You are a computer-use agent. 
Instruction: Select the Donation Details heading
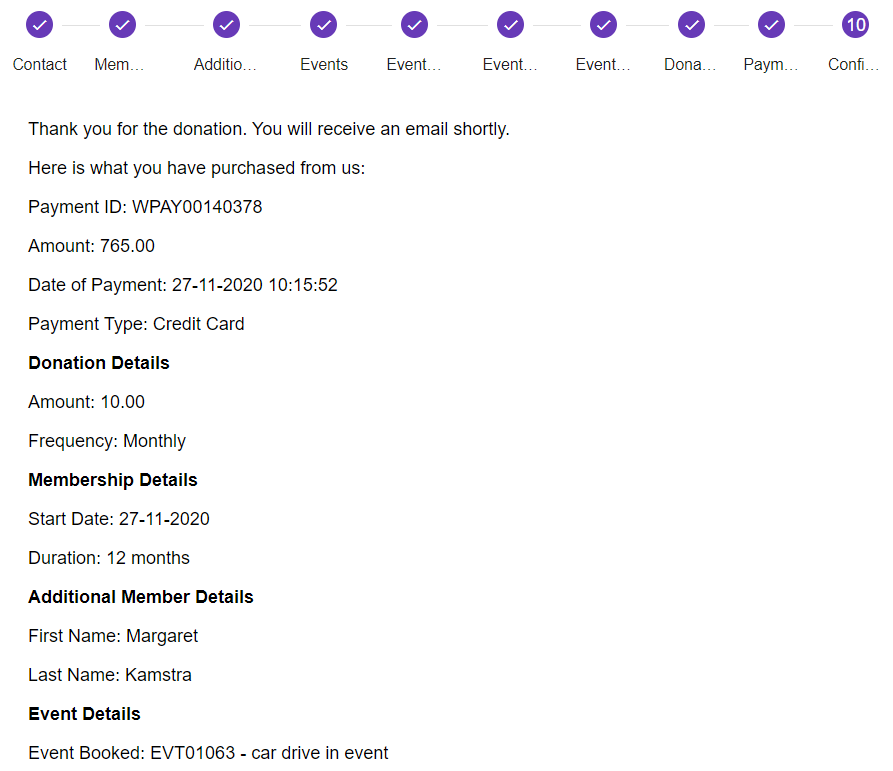pos(98,363)
